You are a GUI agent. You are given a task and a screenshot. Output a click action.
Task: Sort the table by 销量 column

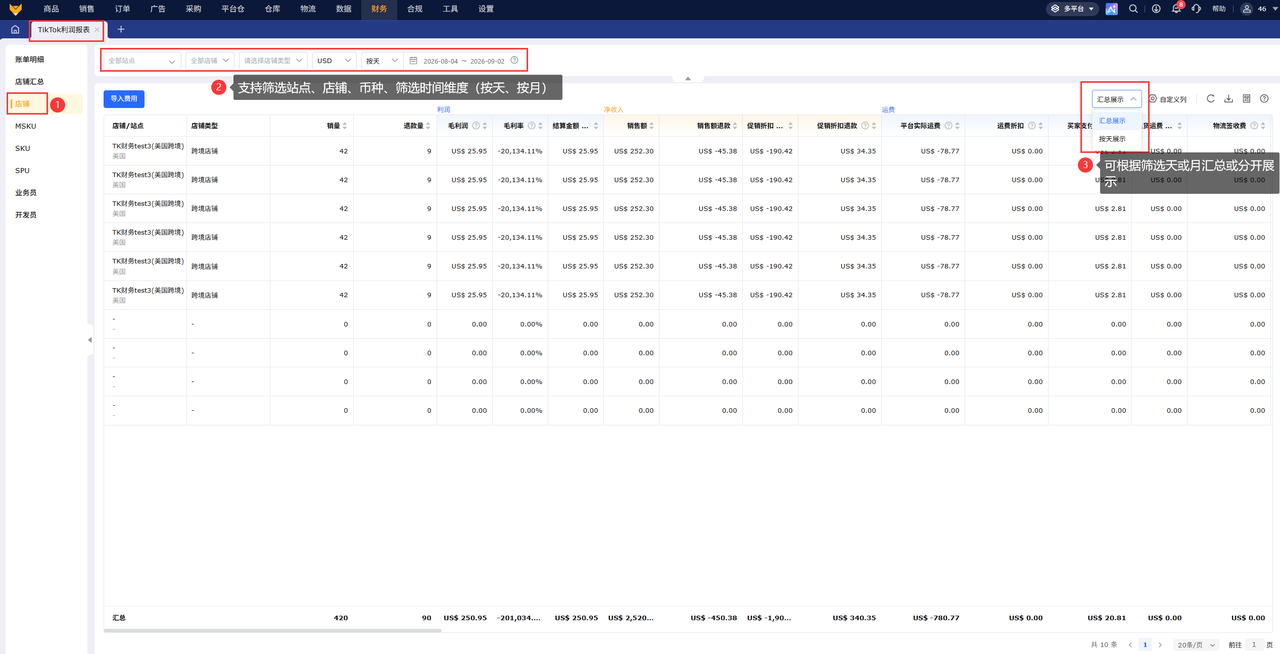(345, 126)
